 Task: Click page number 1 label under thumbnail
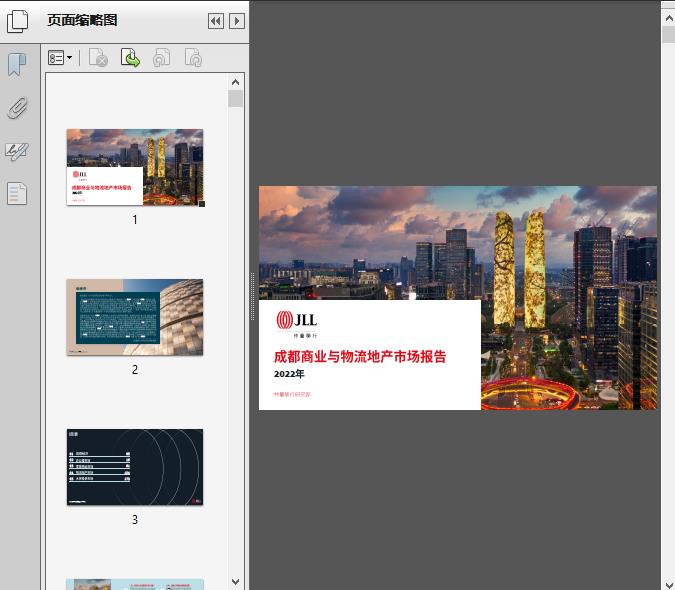(135, 220)
